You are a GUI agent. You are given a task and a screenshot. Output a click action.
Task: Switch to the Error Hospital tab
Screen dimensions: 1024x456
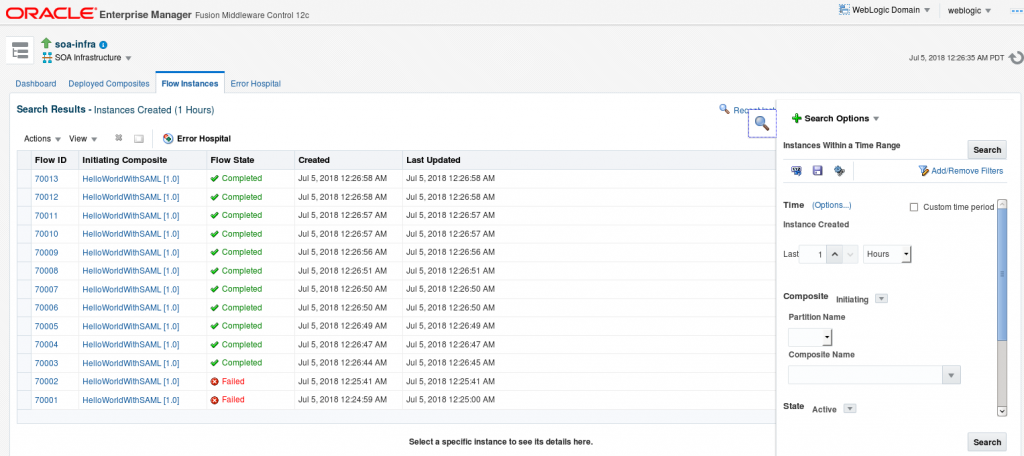(255, 84)
